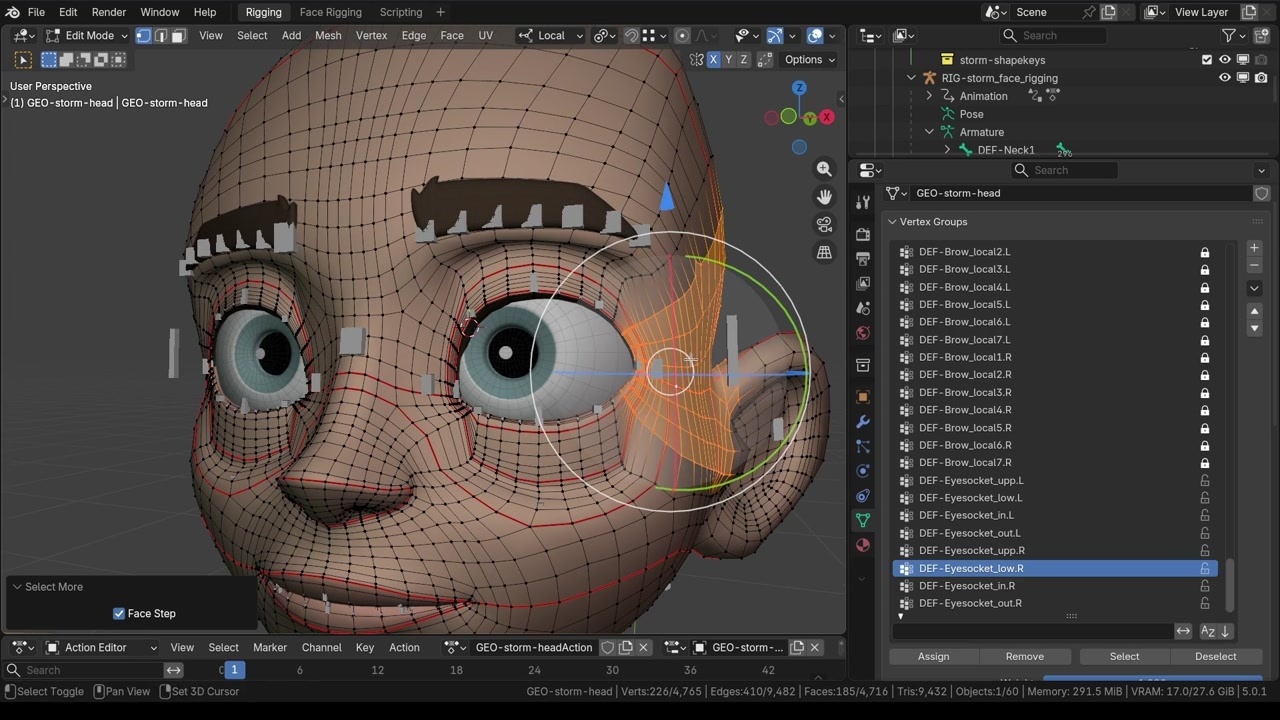Unlock the DEF-Brow_local2.L vertex group
The height and width of the screenshot is (720, 1280).
[1205, 252]
